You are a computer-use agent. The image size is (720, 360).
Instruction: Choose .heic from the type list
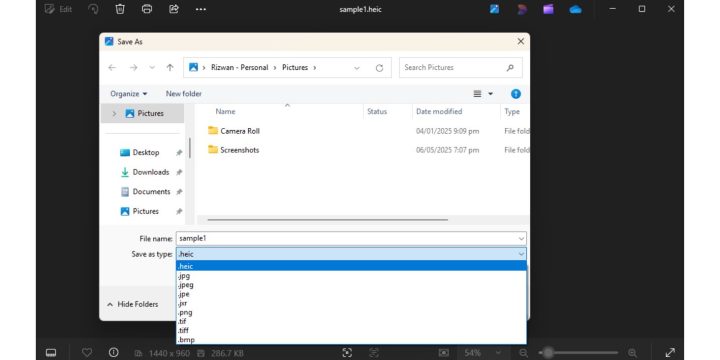(x=351, y=266)
